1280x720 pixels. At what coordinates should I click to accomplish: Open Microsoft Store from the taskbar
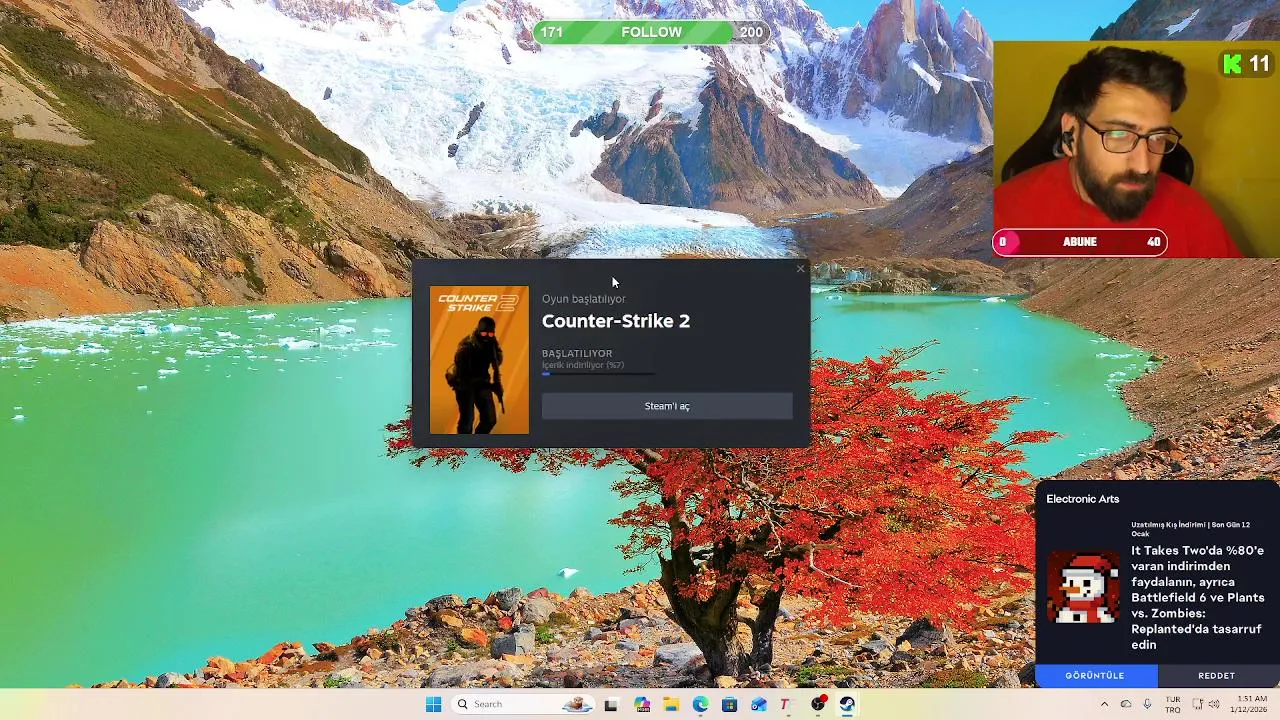coord(730,704)
